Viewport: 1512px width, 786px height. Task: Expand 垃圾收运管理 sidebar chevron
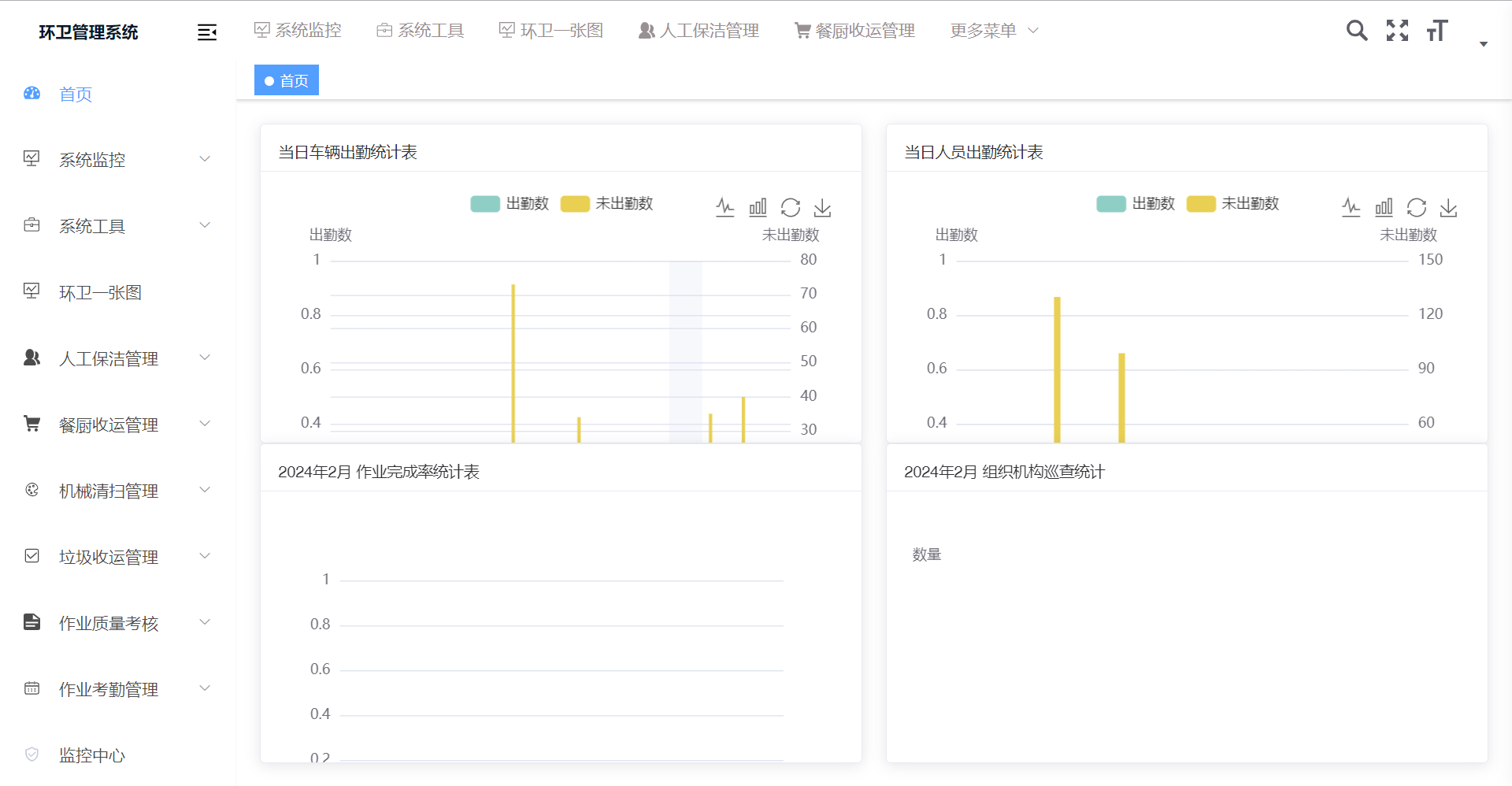[x=205, y=556]
